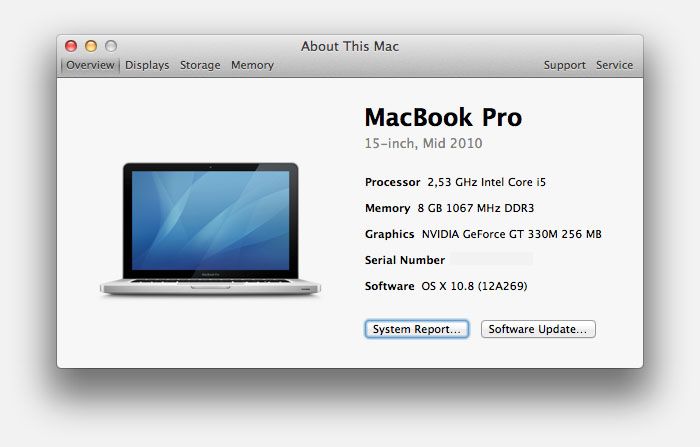Open the Memory tab
Image resolution: width=700 pixels, height=447 pixels.
coord(252,65)
